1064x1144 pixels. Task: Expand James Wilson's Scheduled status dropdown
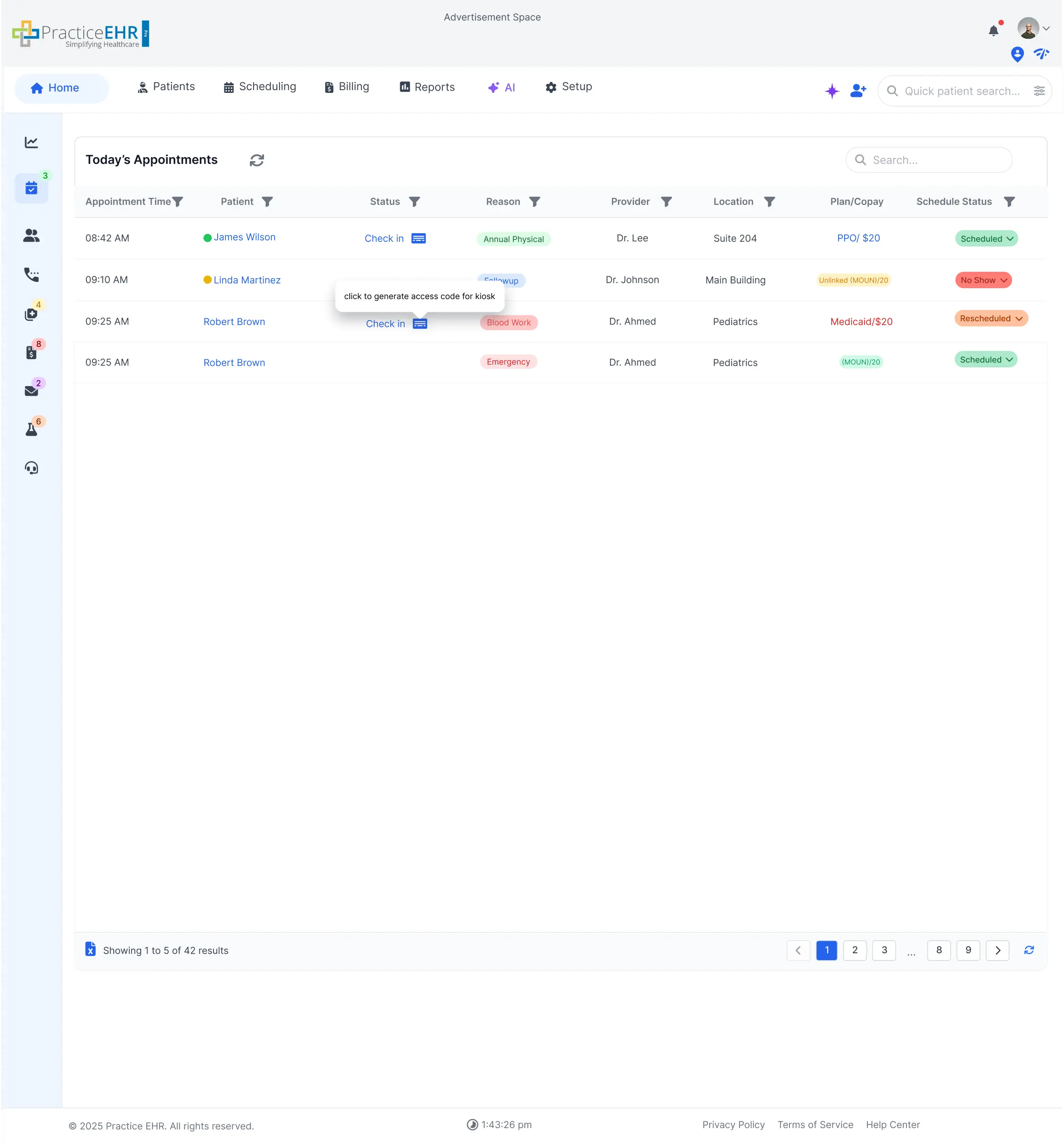click(985, 238)
